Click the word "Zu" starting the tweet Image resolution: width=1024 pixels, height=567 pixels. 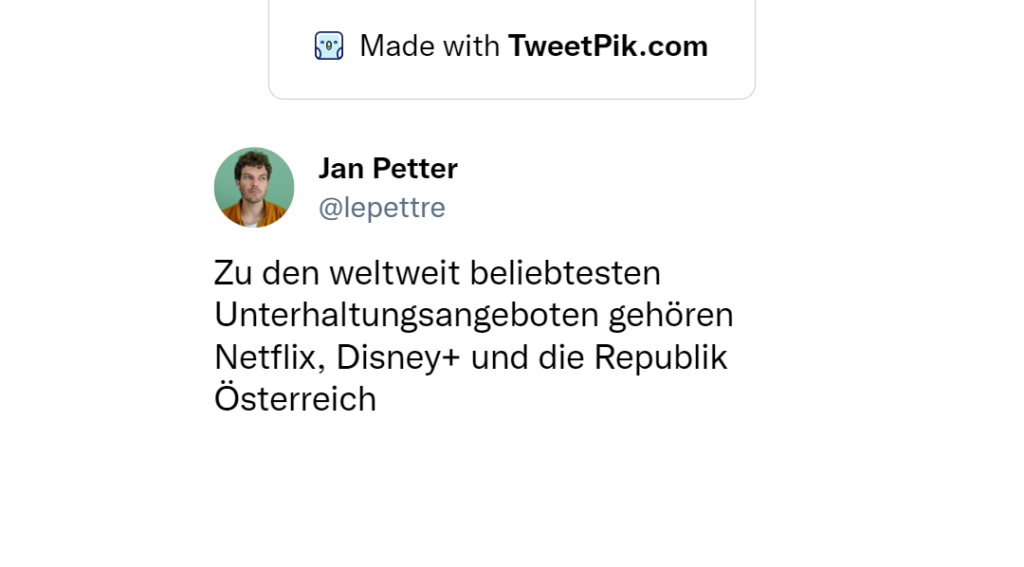pyautogui.click(x=231, y=273)
